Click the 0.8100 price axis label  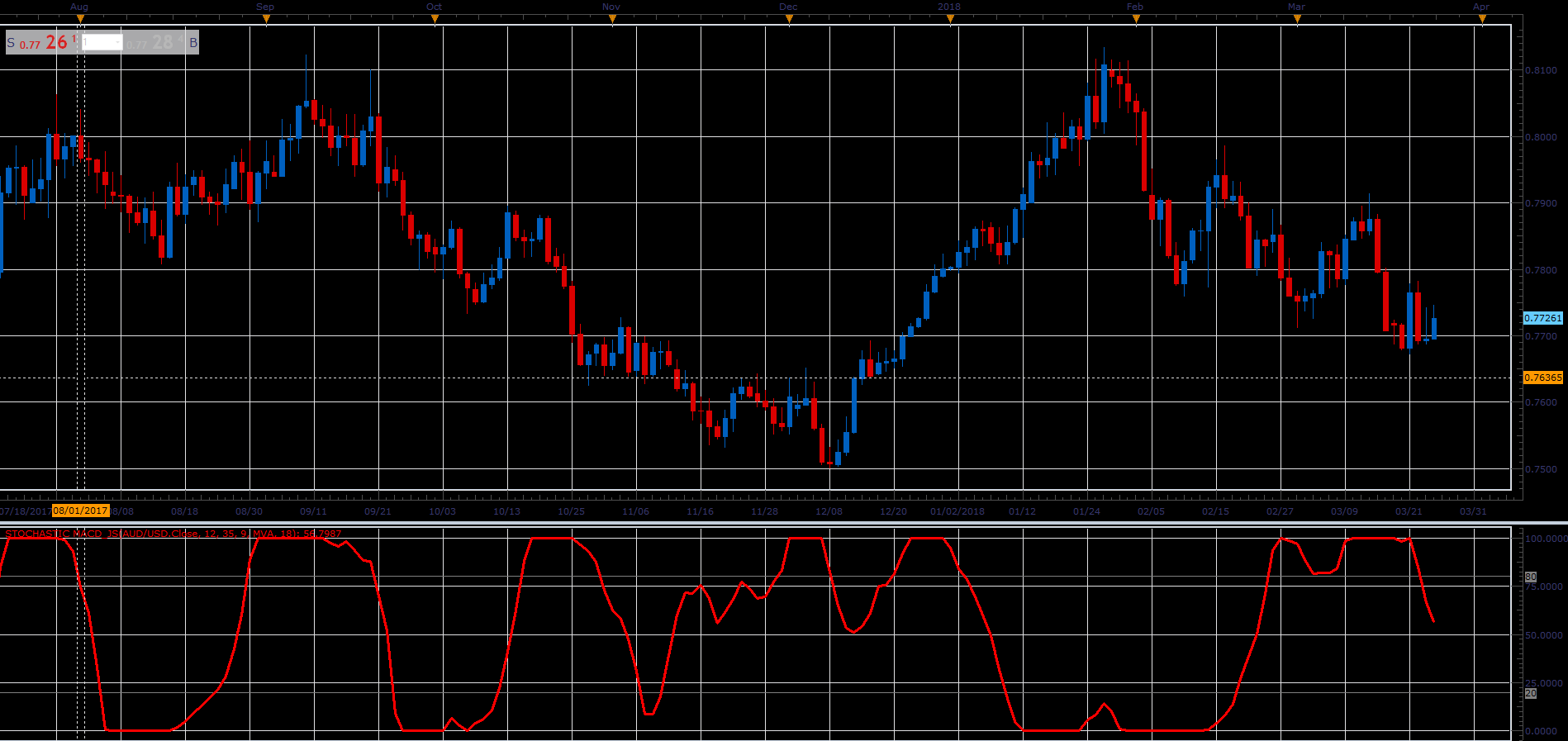1541,70
